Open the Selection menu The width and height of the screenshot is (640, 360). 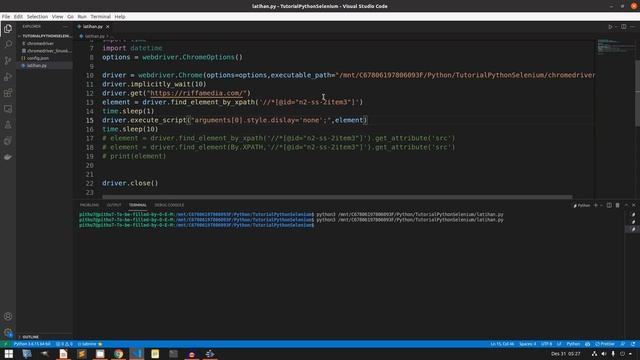click(37, 17)
